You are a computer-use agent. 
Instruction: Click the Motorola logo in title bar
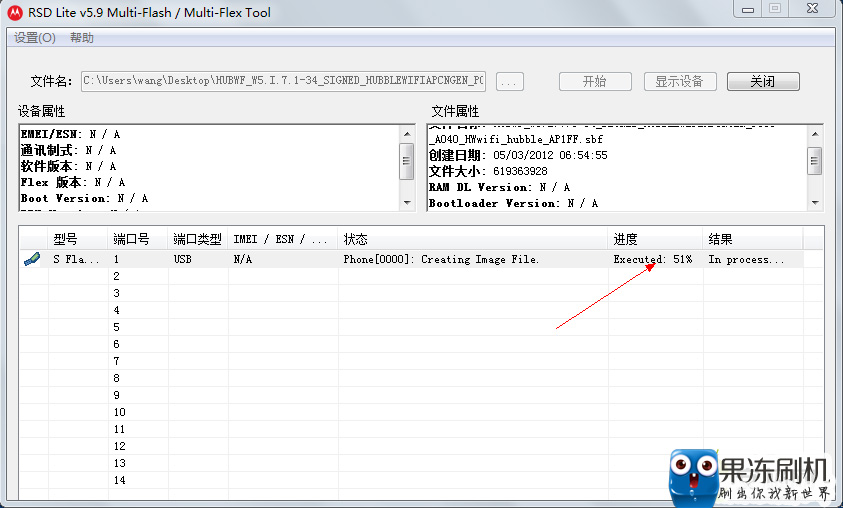(x=15, y=13)
